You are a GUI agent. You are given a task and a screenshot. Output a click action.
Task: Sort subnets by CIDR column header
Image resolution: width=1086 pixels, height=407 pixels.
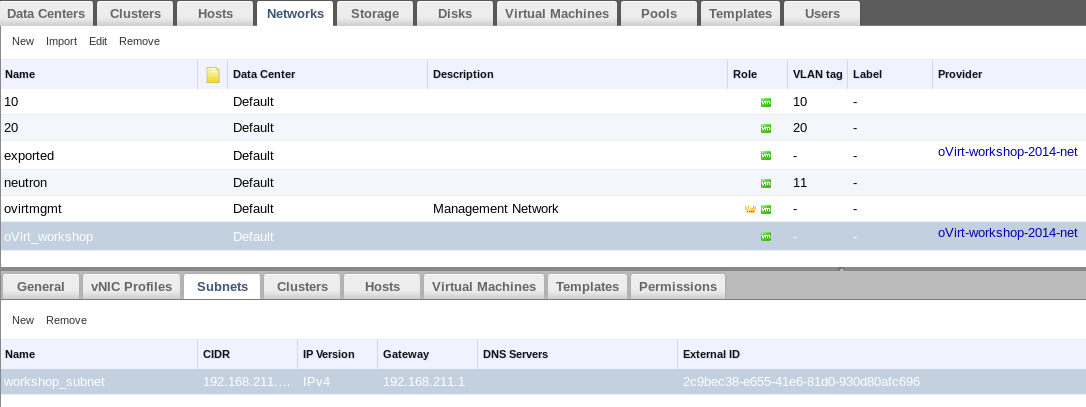tap(247, 354)
